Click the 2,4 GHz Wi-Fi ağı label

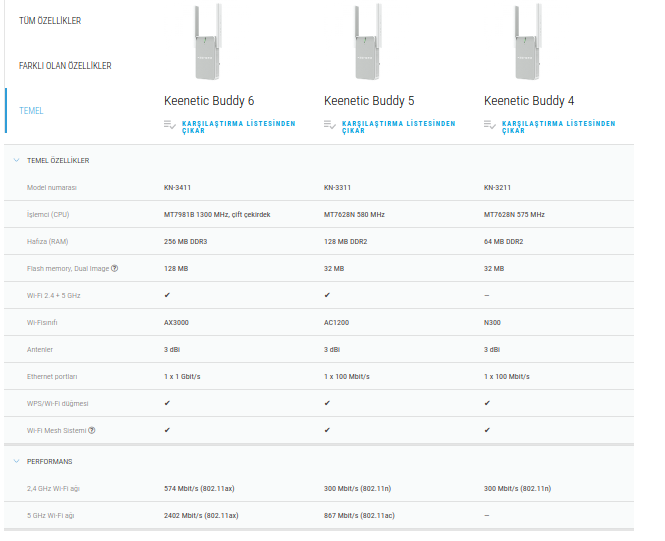point(53,488)
